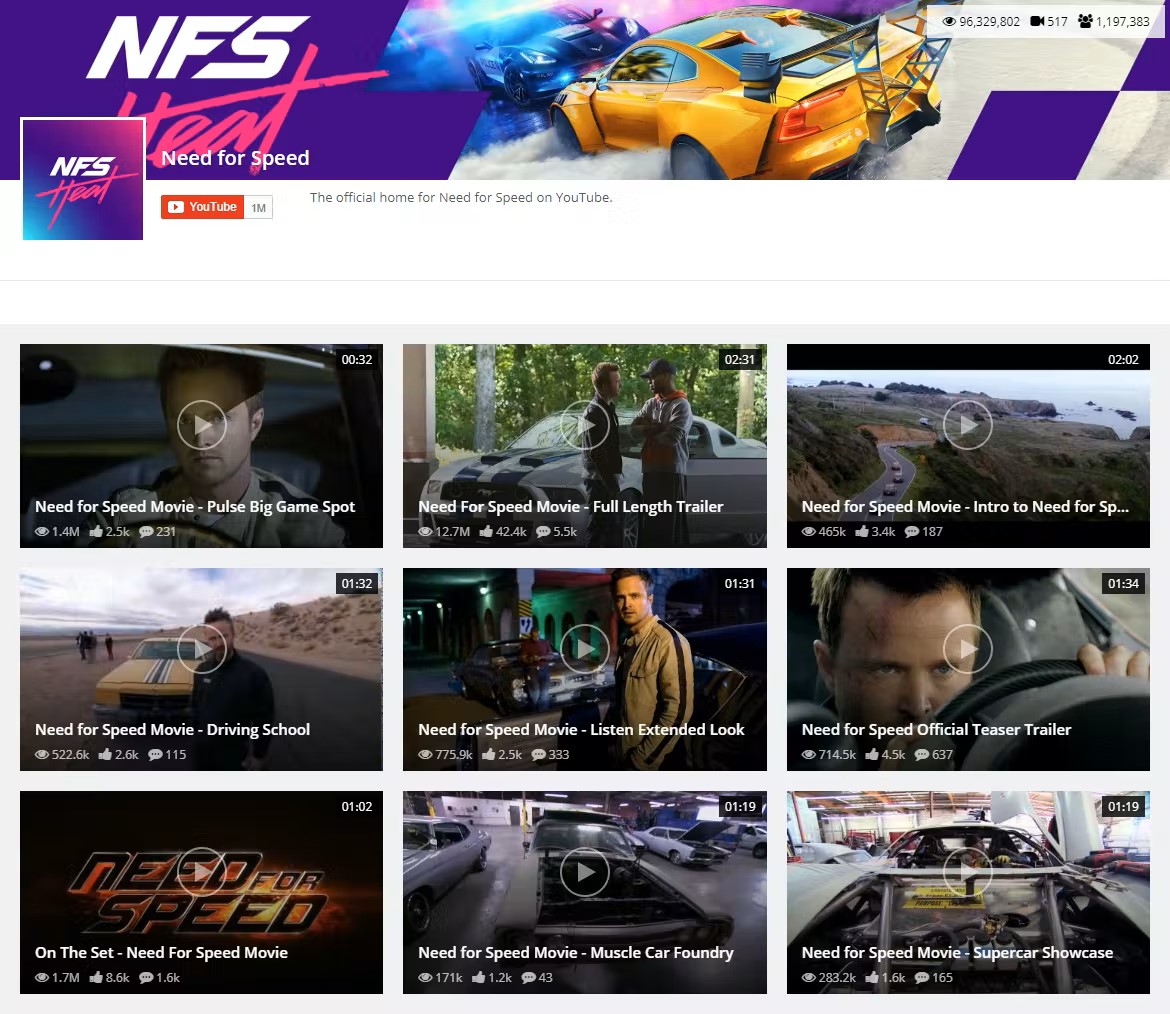This screenshot has height=1014, width=1170.
Task: Click the views eye icon on Official Teaser Trailer
Action: tap(809, 755)
